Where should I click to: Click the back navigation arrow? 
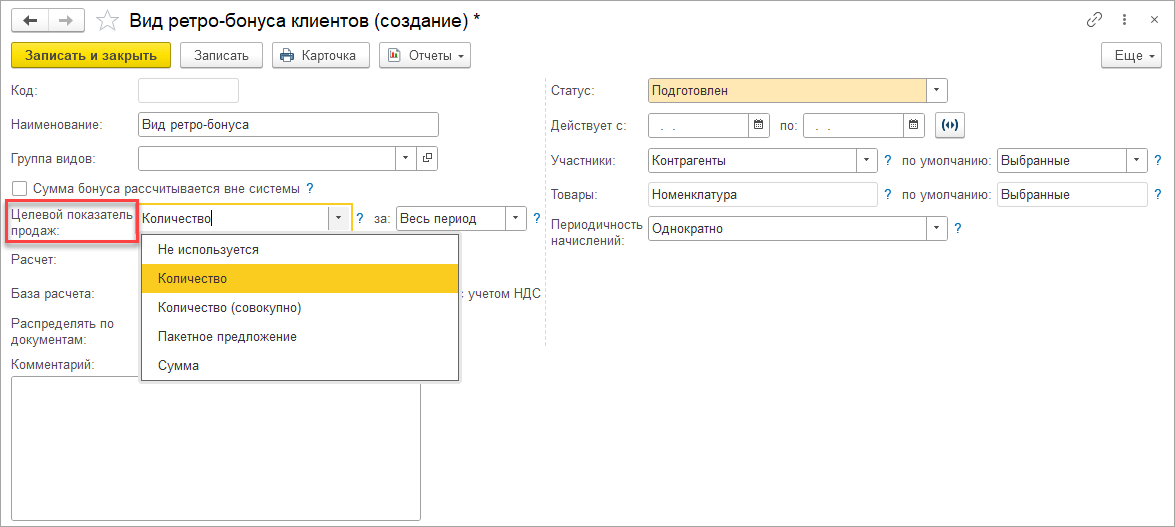[30, 20]
